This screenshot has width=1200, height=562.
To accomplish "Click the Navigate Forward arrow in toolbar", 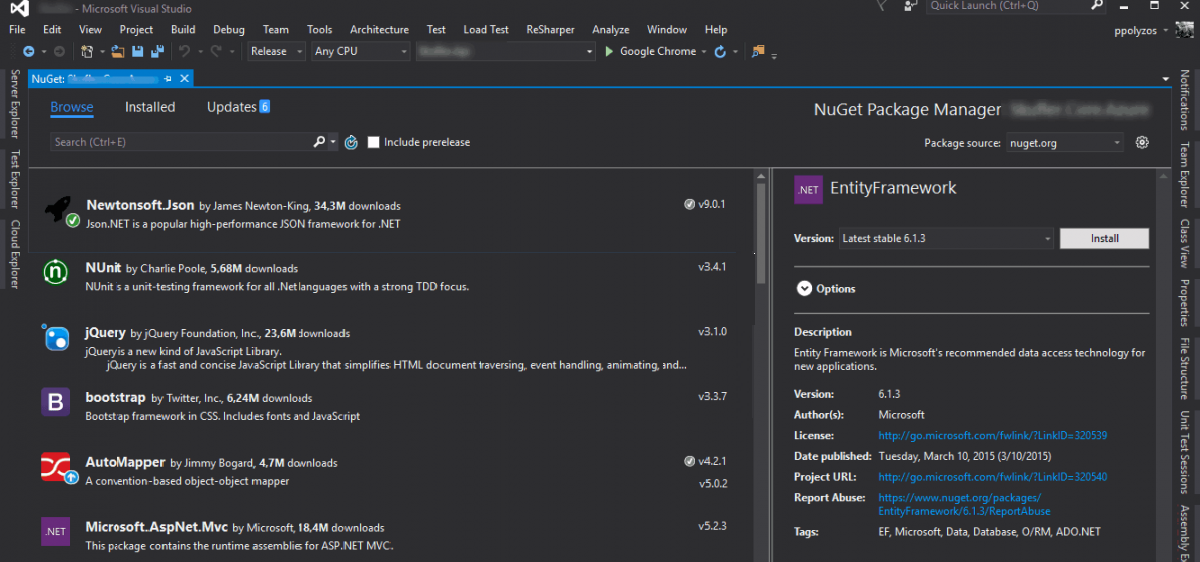I will (59, 51).
